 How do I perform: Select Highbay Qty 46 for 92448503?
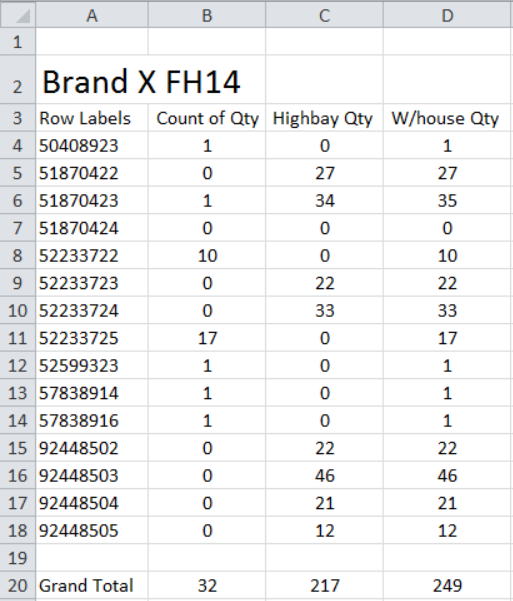(324, 476)
